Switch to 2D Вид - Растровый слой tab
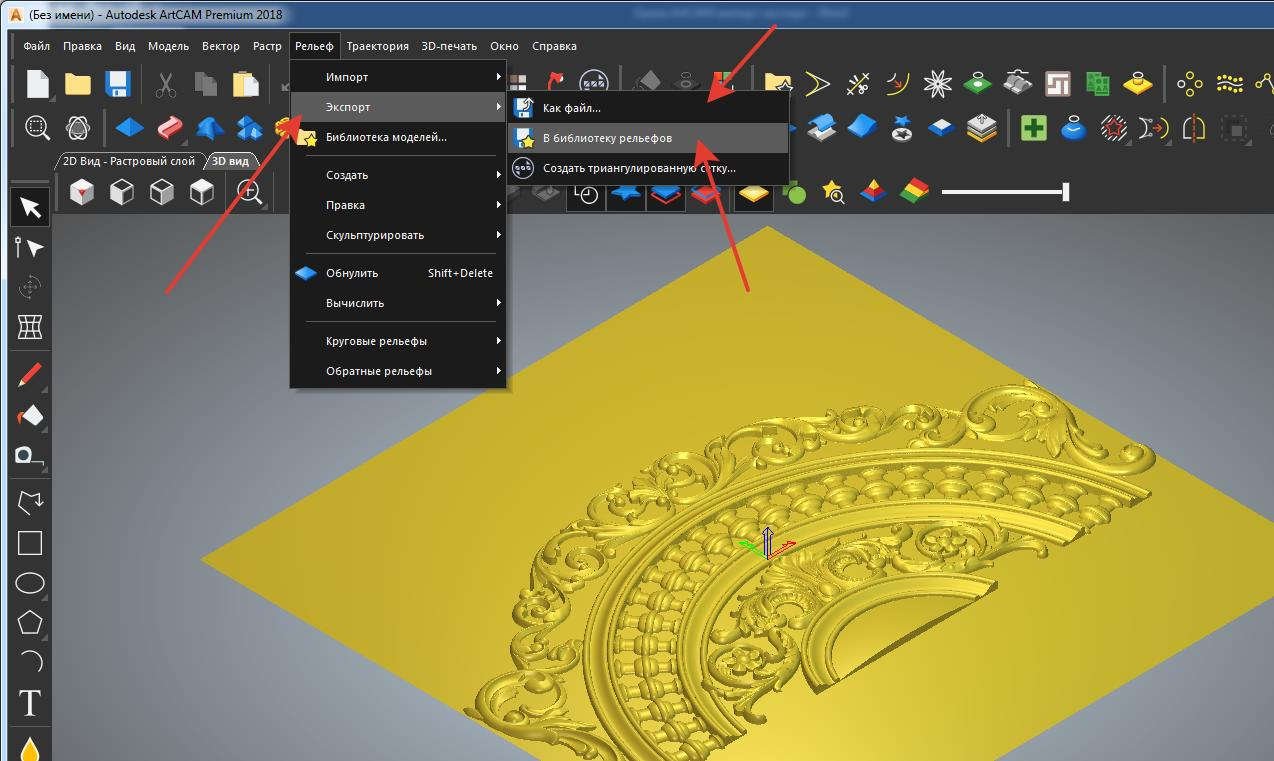 click(127, 161)
